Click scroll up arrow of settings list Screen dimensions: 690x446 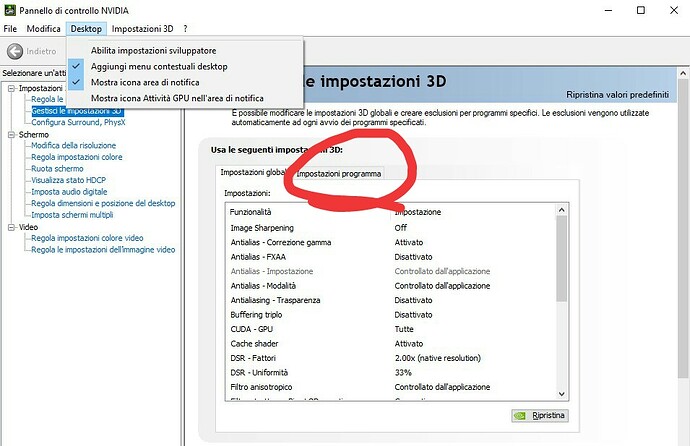[x=562, y=210]
